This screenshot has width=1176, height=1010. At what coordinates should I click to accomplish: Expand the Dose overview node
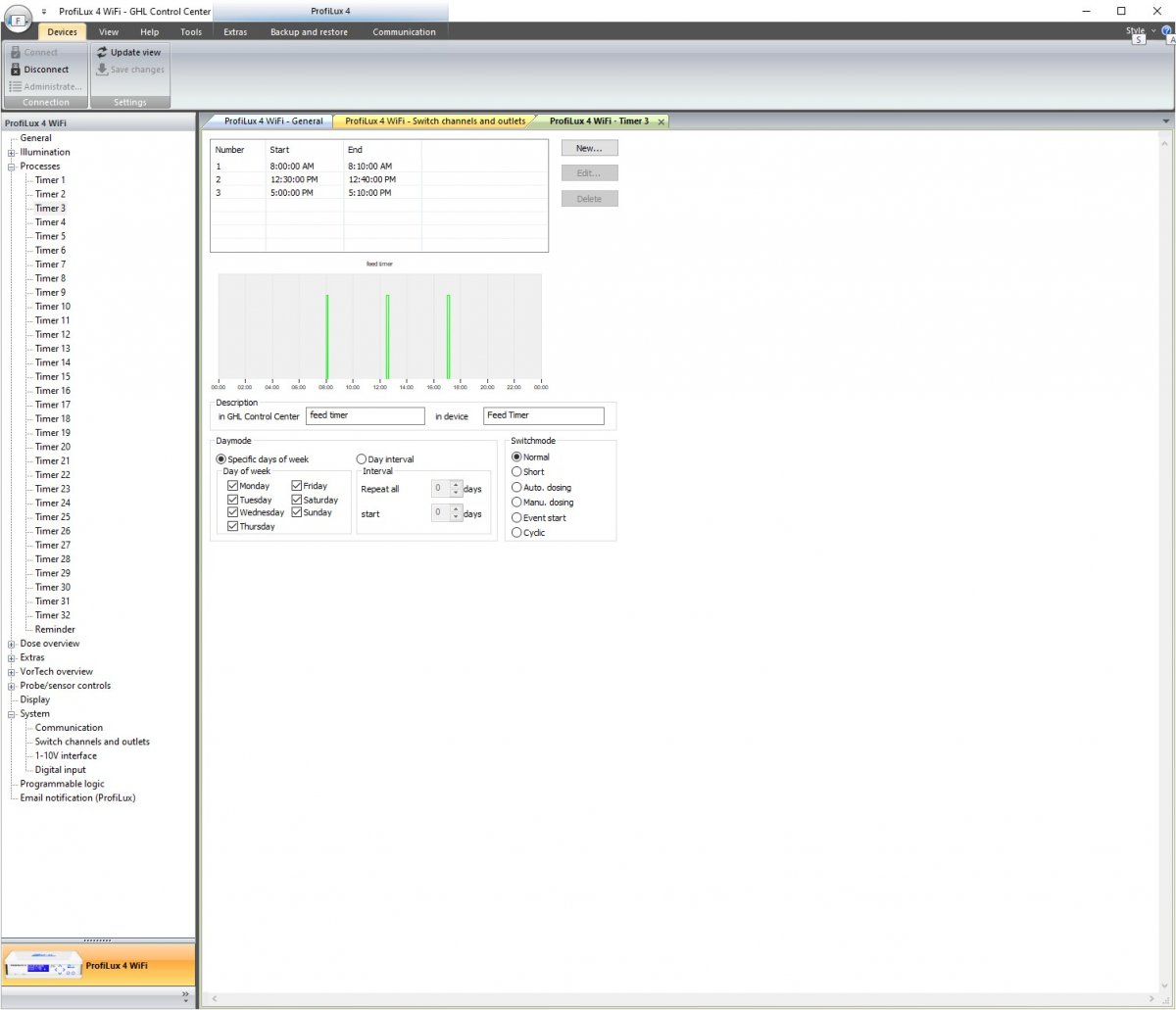pos(11,644)
